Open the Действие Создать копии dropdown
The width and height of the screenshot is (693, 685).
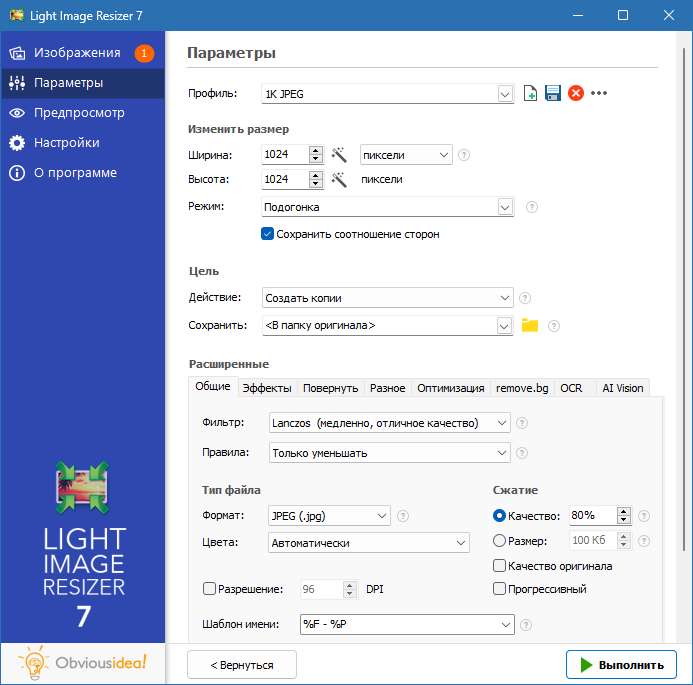(388, 298)
